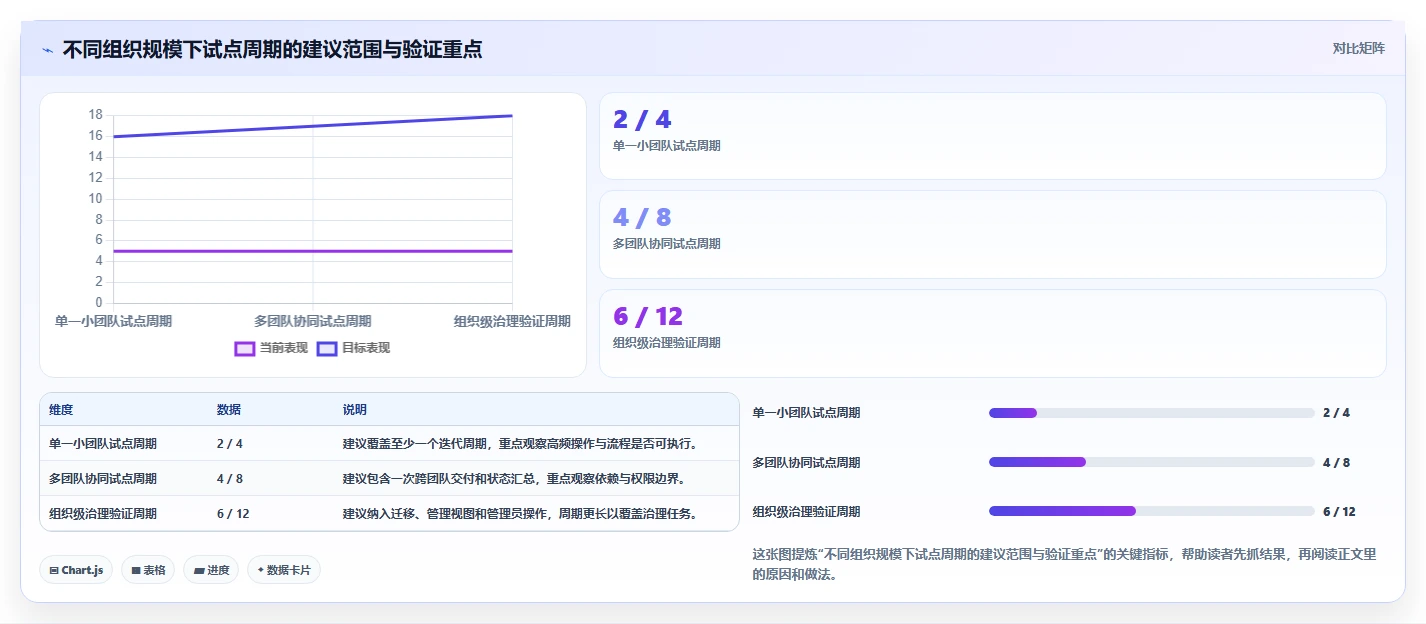This screenshot has height=624, width=1426.
Task: Click the 数据卡片 tag pill
Action: 284,570
